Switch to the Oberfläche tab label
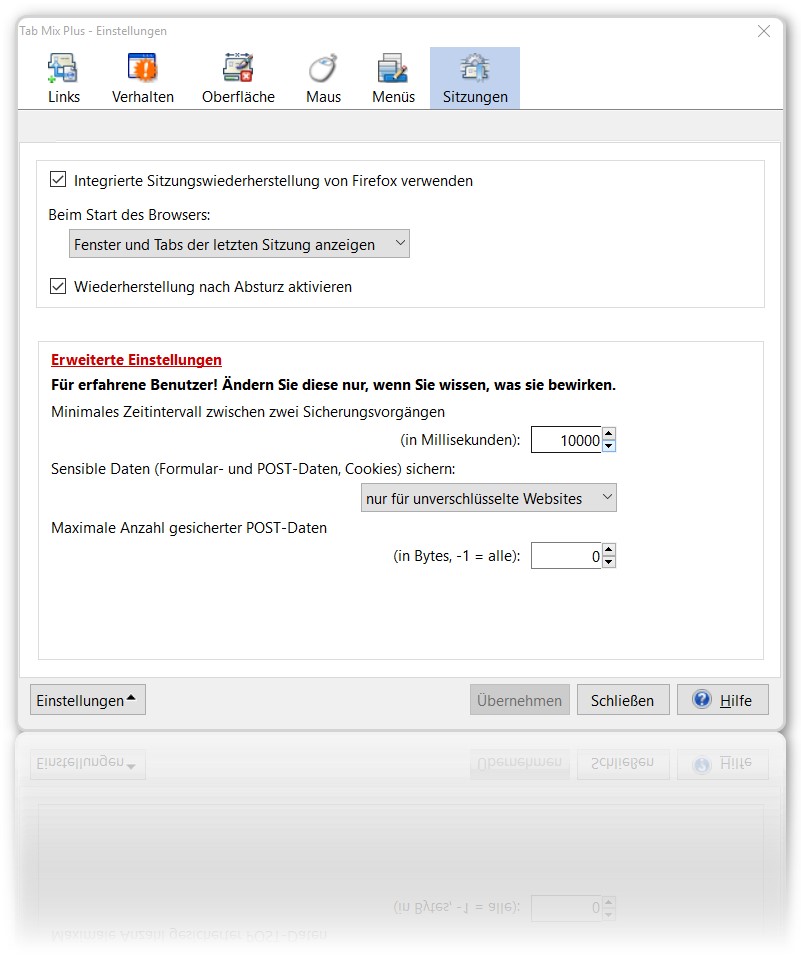 (239, 97)
